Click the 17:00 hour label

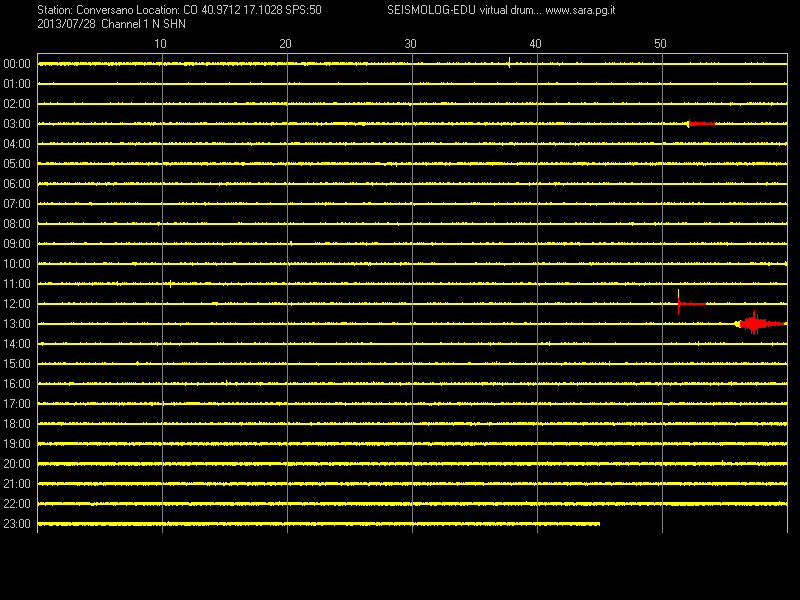pyautogui.click(x=17, y=404)
